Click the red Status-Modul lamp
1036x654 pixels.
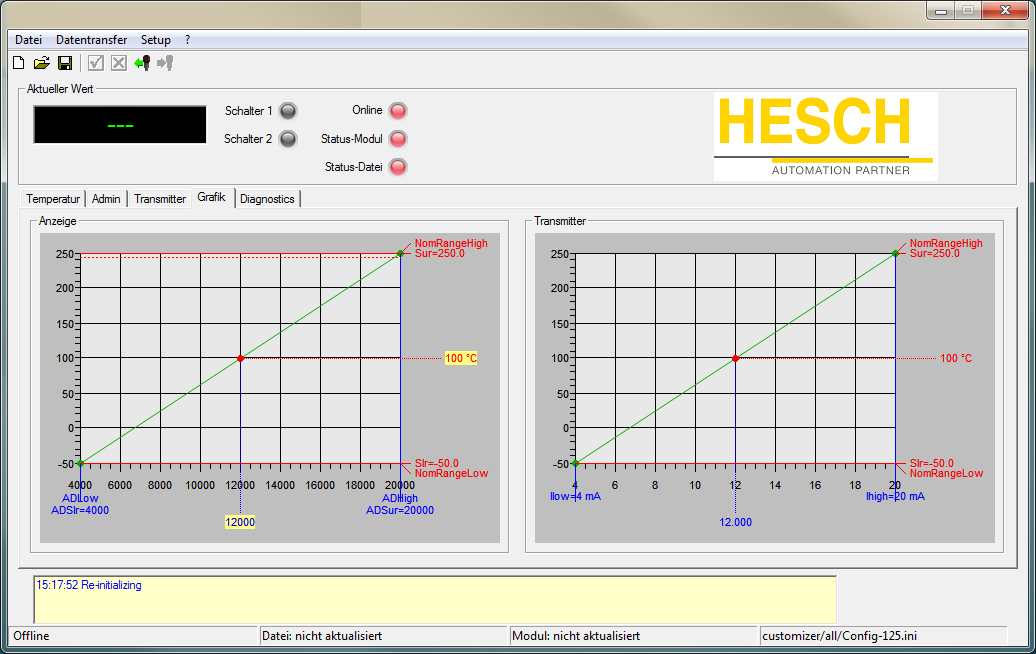click(398, 139)
